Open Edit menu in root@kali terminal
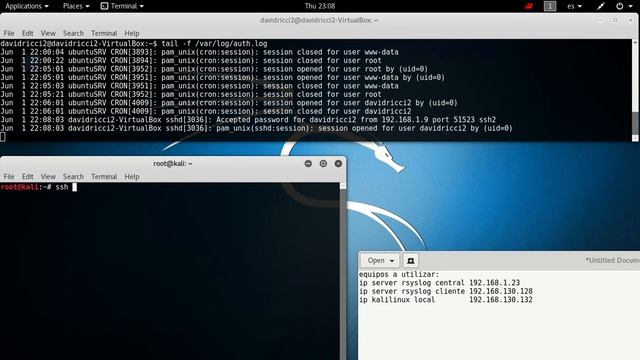640x360 pixels. [x=27, y=176]
